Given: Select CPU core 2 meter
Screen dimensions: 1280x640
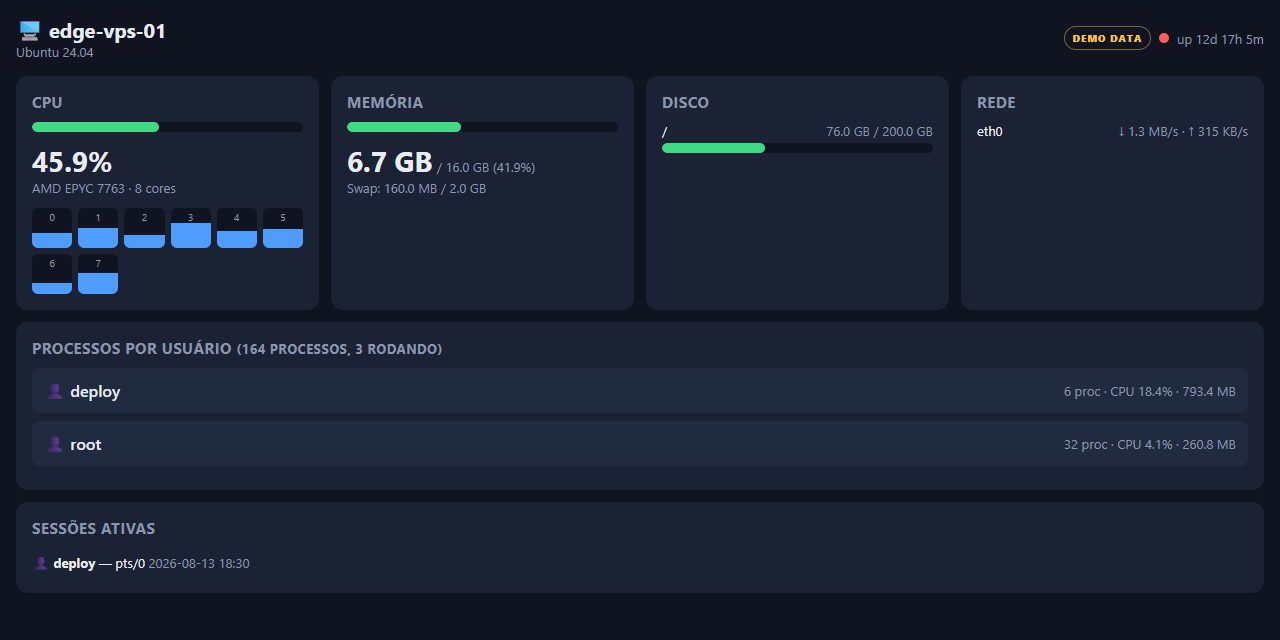Looking at the screenshot, I should pos(144,228).
